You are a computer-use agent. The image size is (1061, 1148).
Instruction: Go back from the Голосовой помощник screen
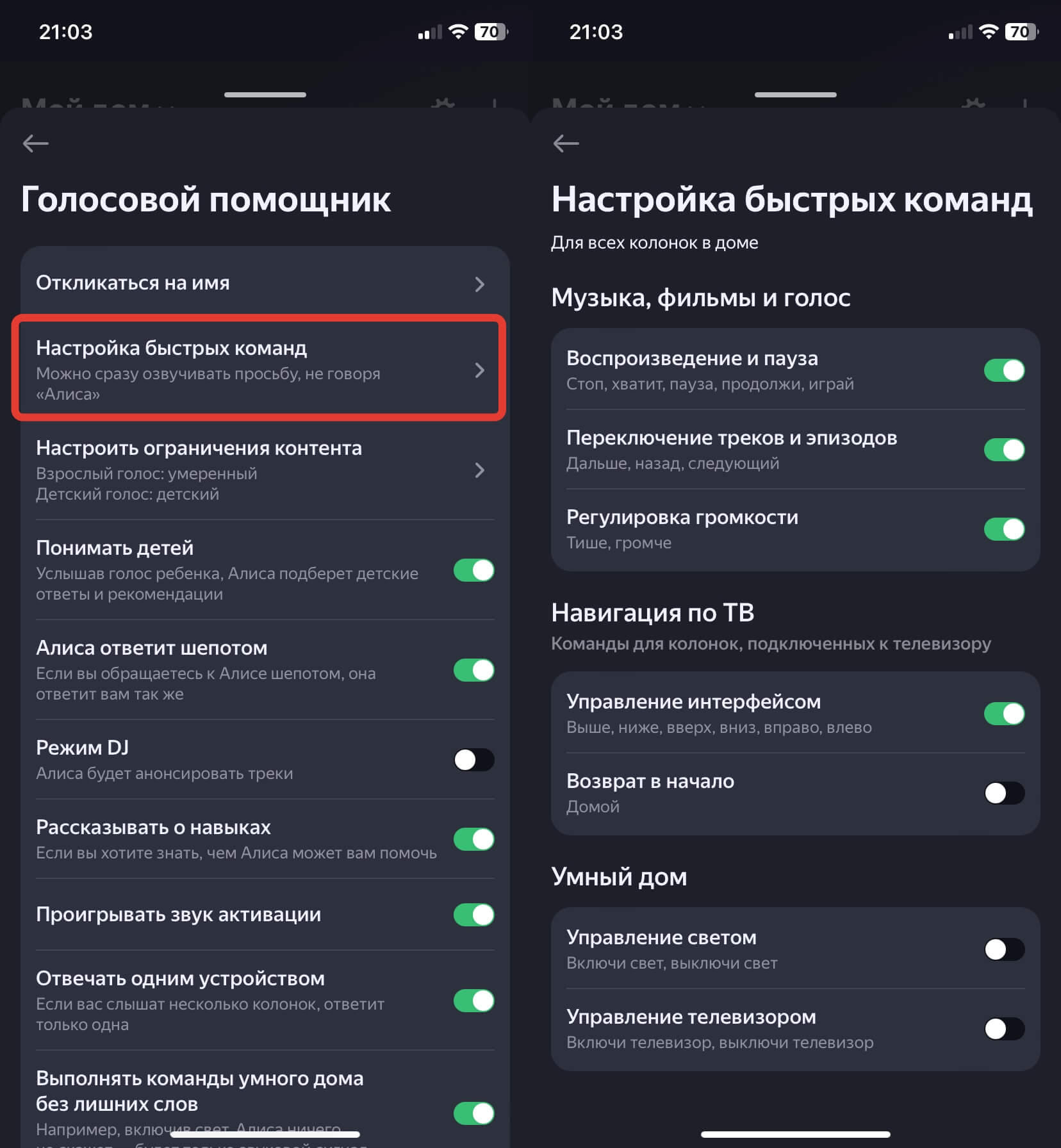(x=36, y=143)
